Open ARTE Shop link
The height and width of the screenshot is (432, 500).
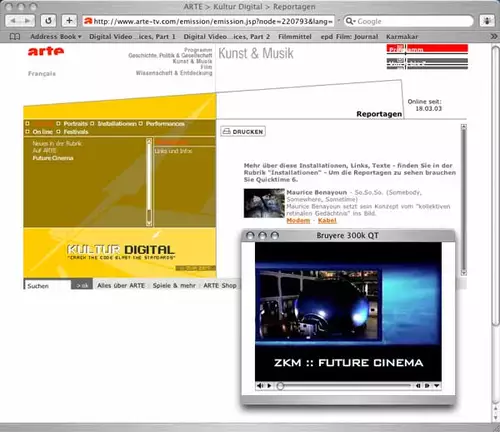click(220, 286)
